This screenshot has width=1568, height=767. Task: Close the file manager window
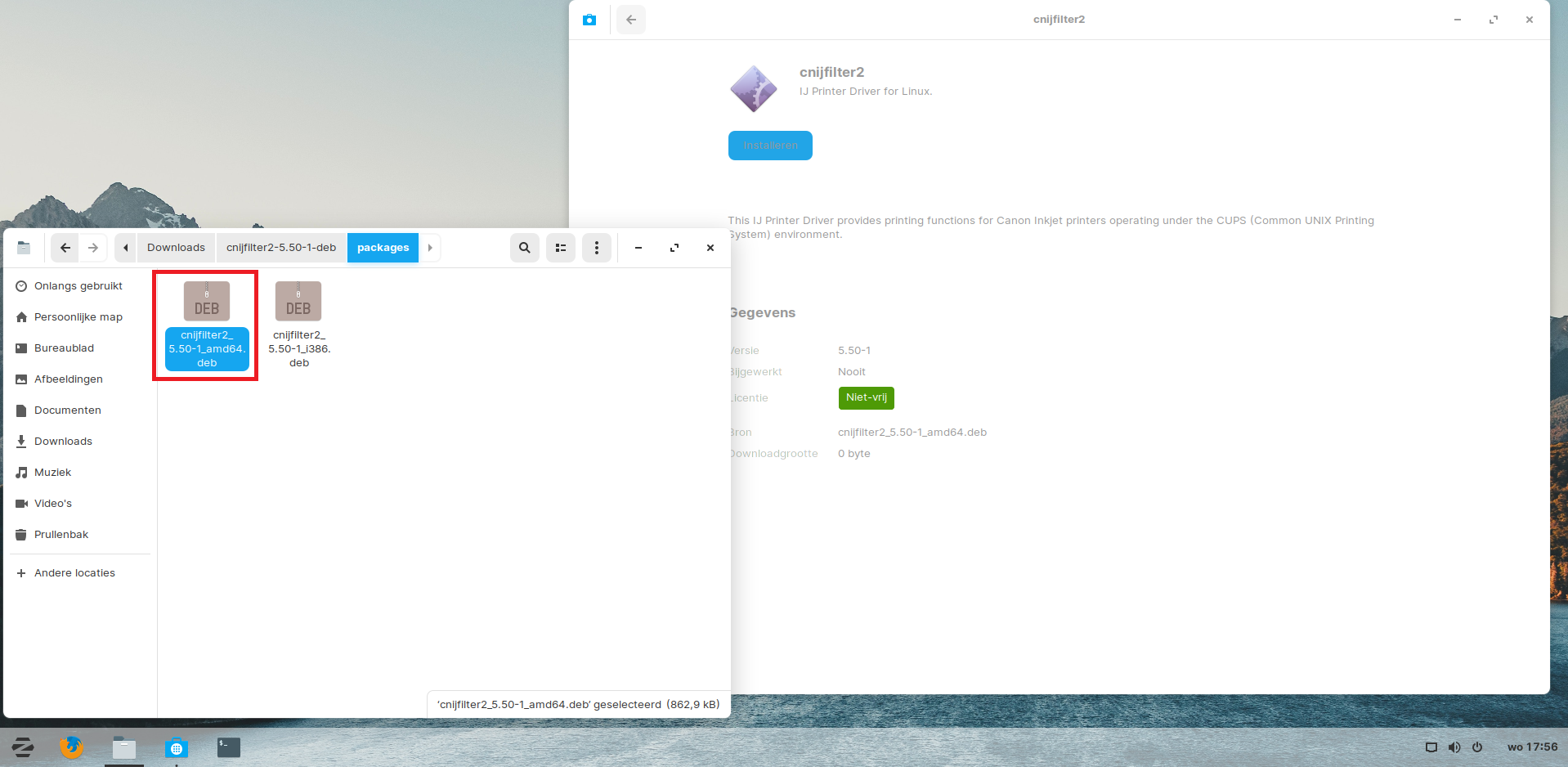(x=710, y=248)
